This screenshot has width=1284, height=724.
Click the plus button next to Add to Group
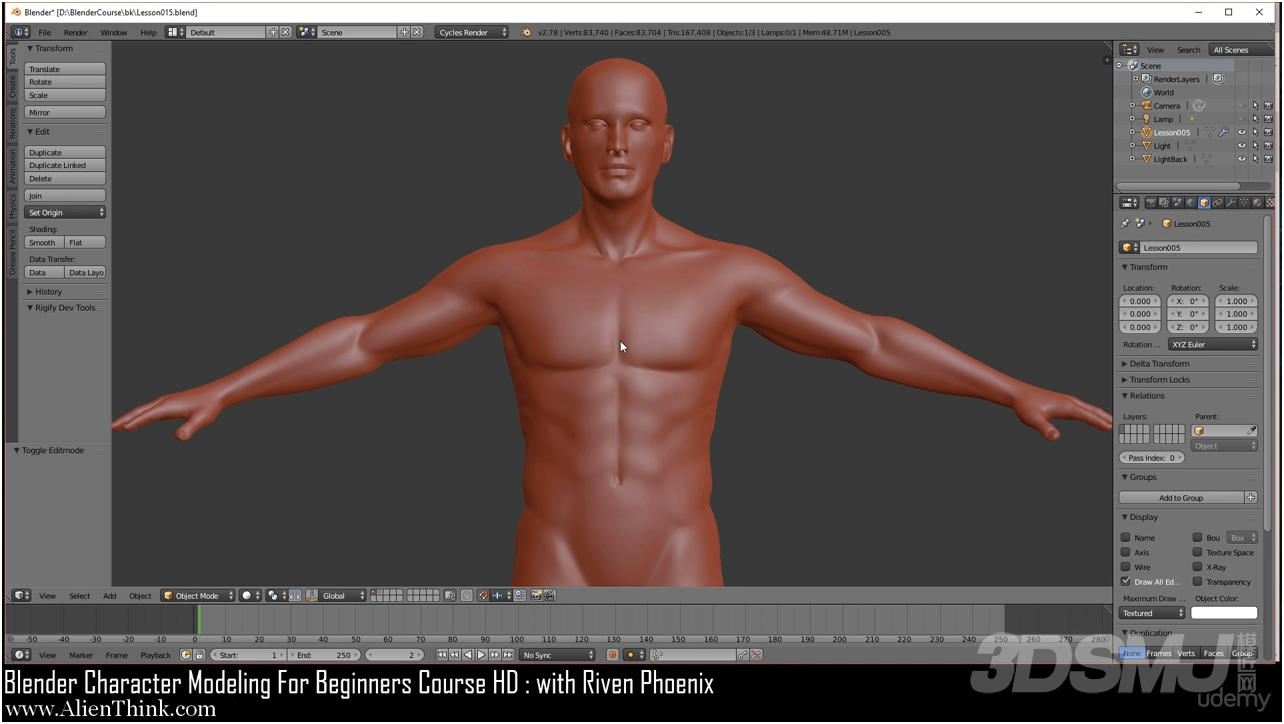[1250, 497]
